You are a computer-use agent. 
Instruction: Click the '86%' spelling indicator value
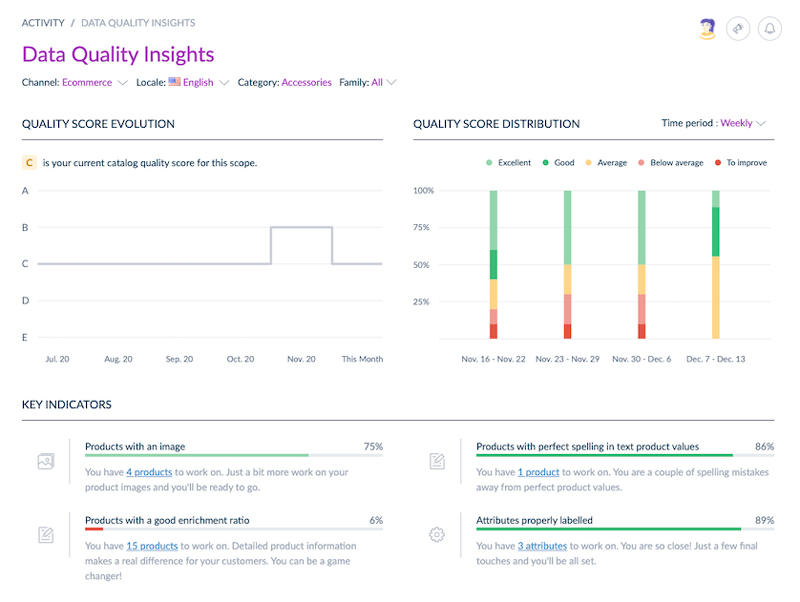click(x=764, y=446)
